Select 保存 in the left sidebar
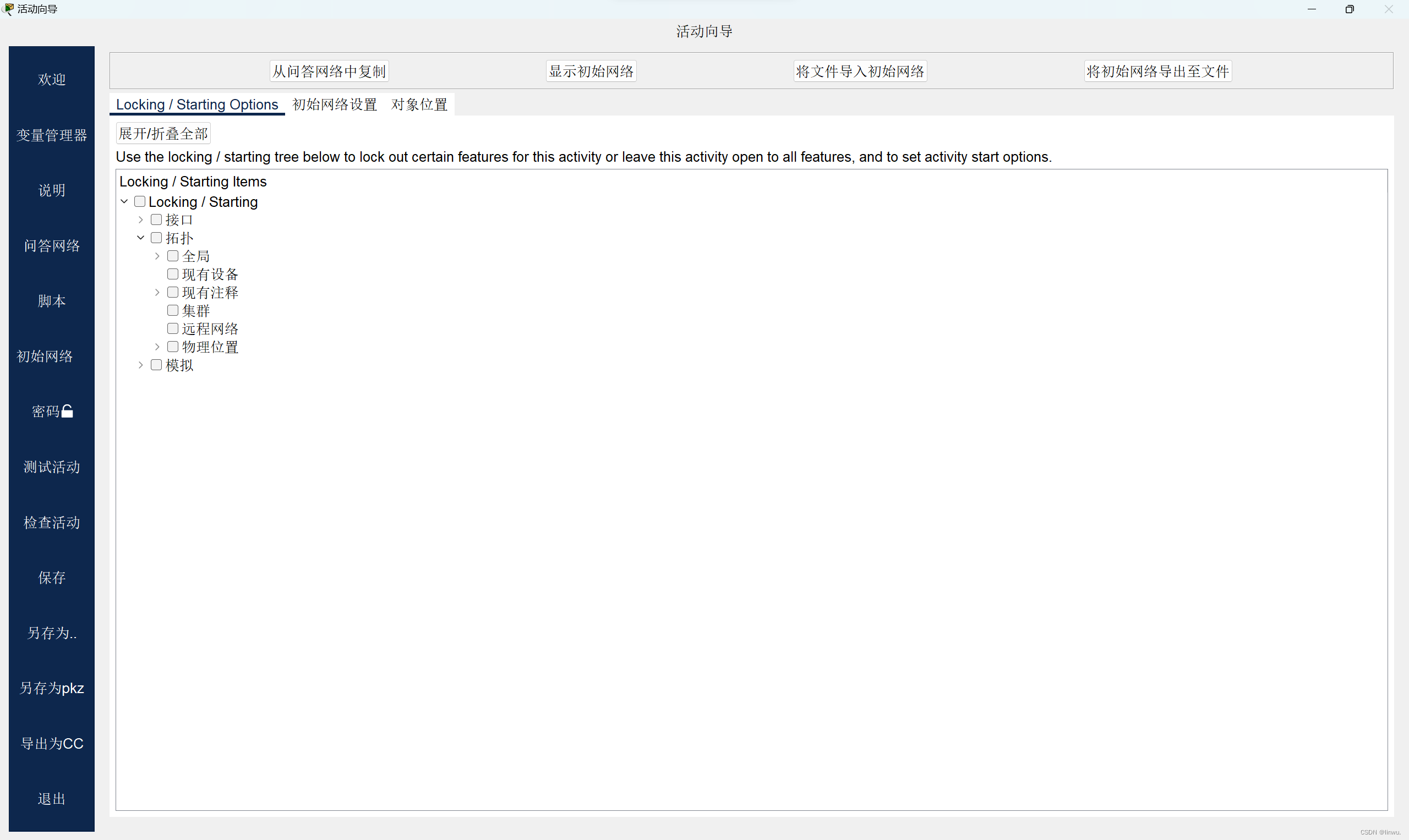The width and height of the screenshot is (1409, 840). click(51, 578)
